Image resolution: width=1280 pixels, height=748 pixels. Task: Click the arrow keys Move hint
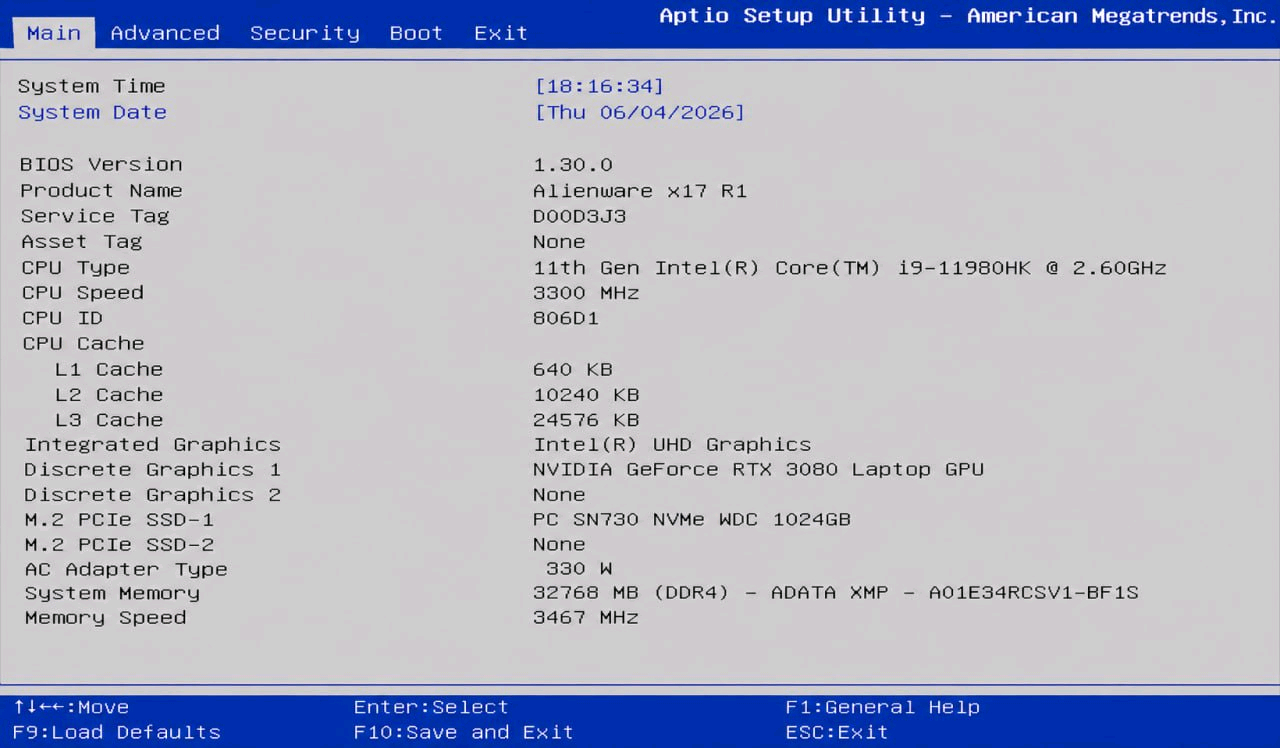(x=71, y=707)
